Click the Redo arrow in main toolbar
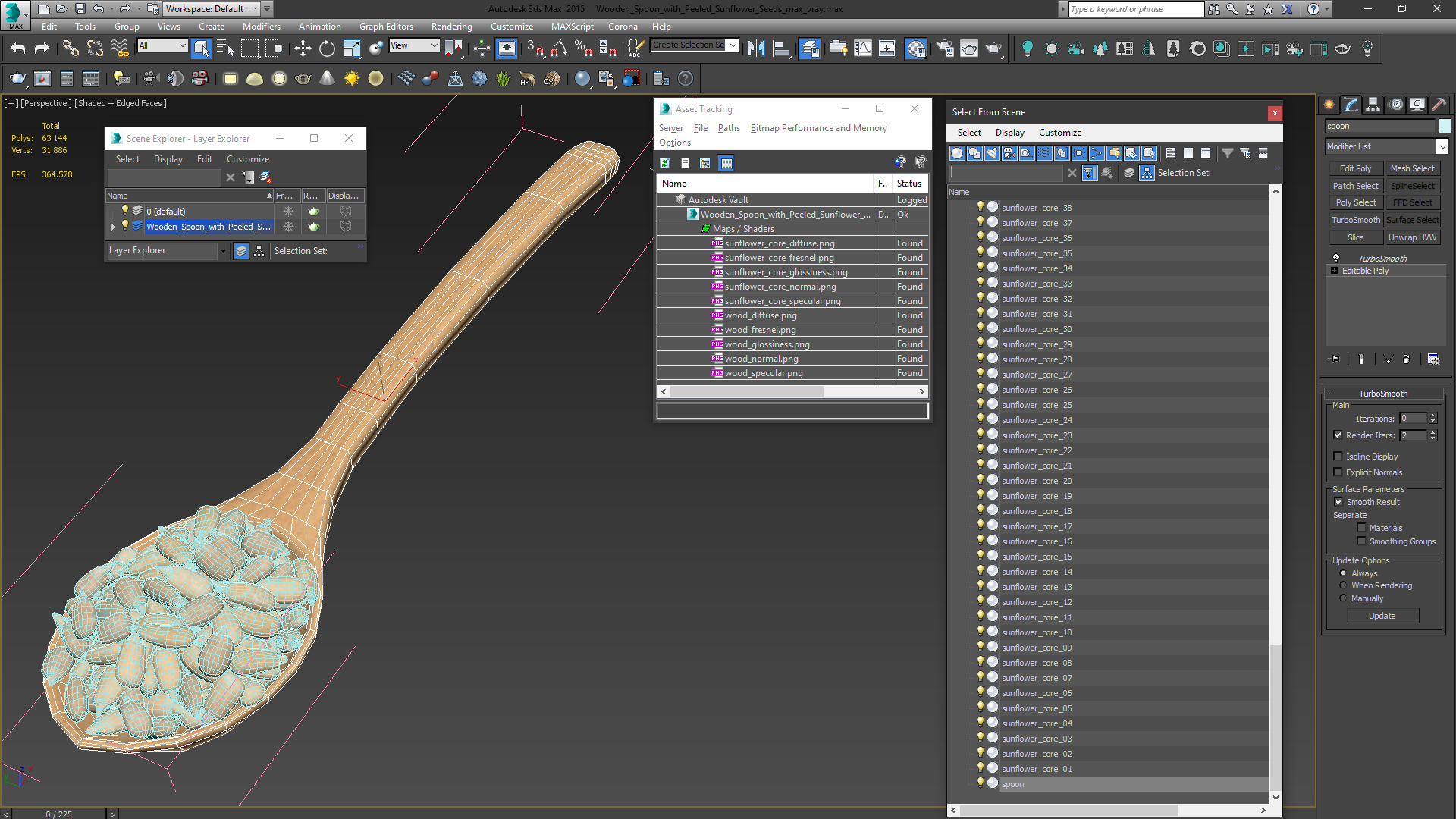Image resolution: width=1456 pixels, height=819 pixels. tap(42, 49)
